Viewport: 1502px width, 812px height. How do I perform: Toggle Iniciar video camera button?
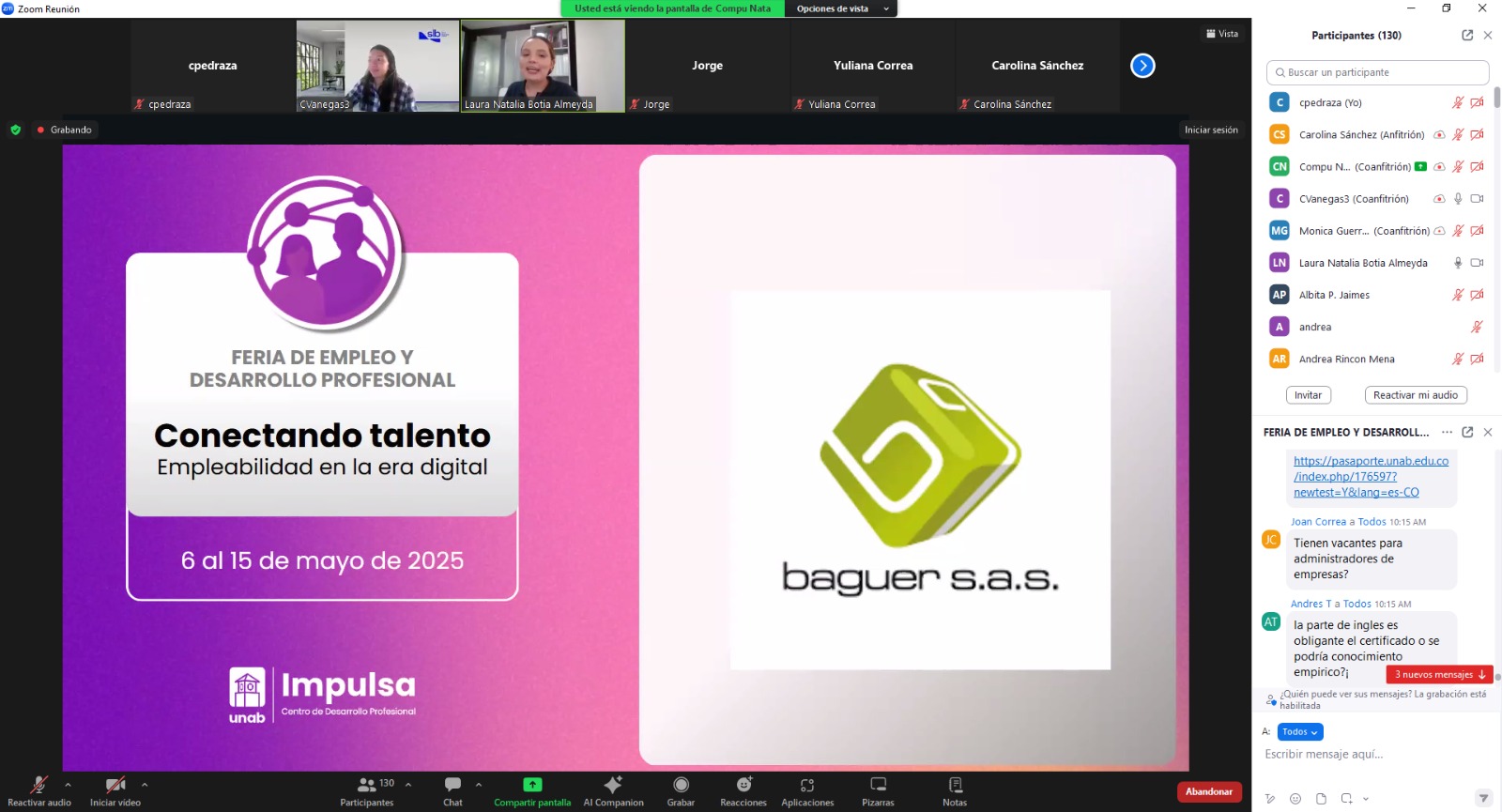115,786
